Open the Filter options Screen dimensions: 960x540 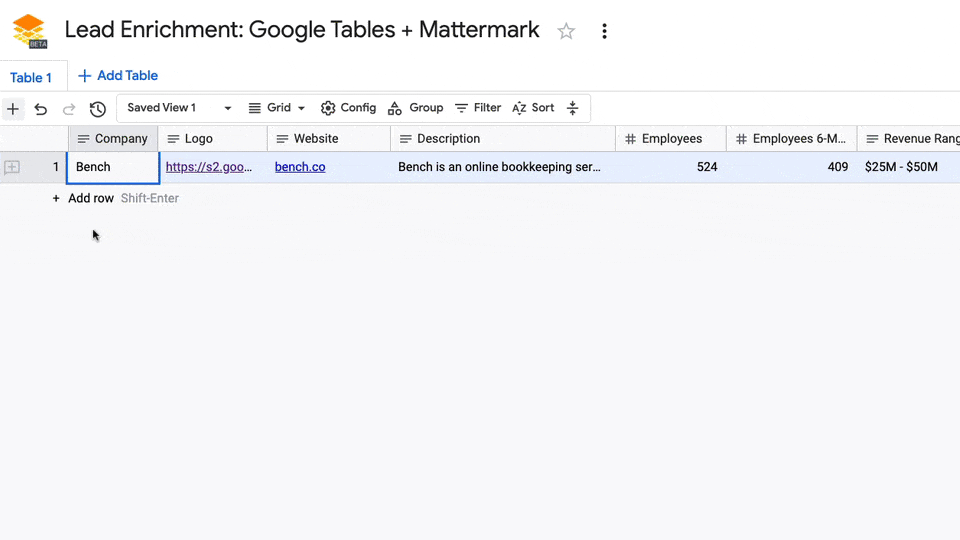[x=478, y=108]
